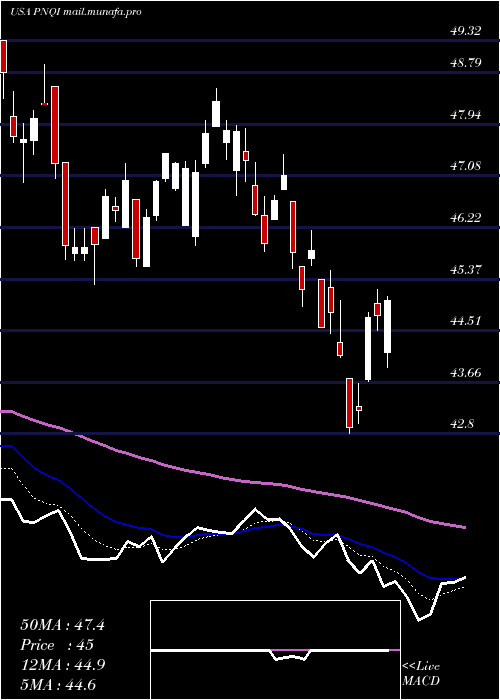Screen dimensions: 500x700
Task: Click the 46.22 price level label
Action: pos(466,218)
